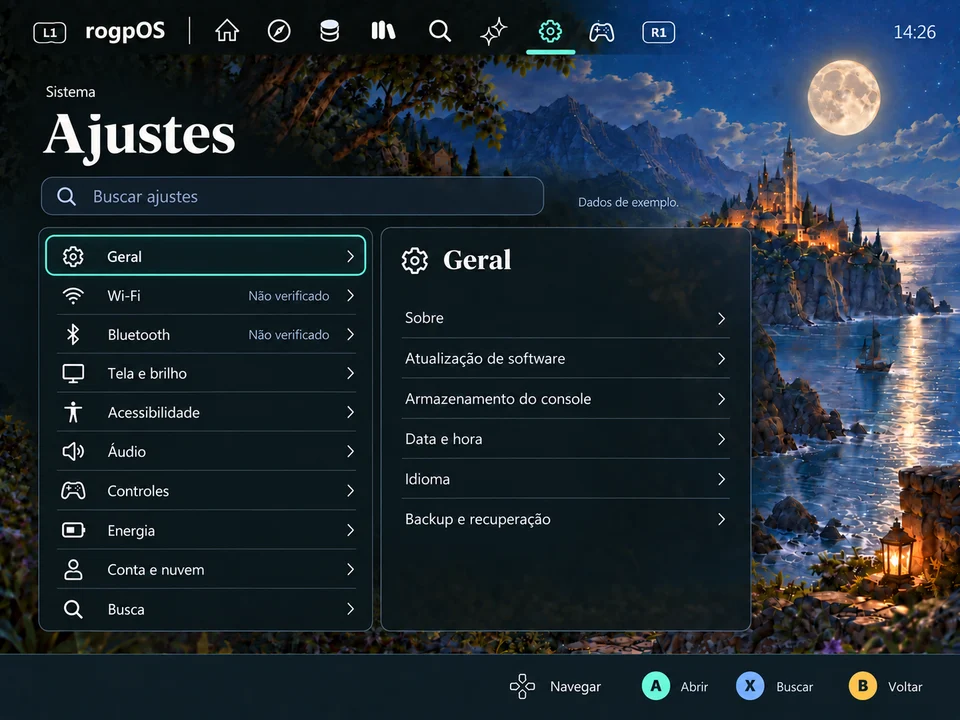Open the Home icon in top bar
The height and width of the screenshot is (720, 960).
[x=227, y=31]
